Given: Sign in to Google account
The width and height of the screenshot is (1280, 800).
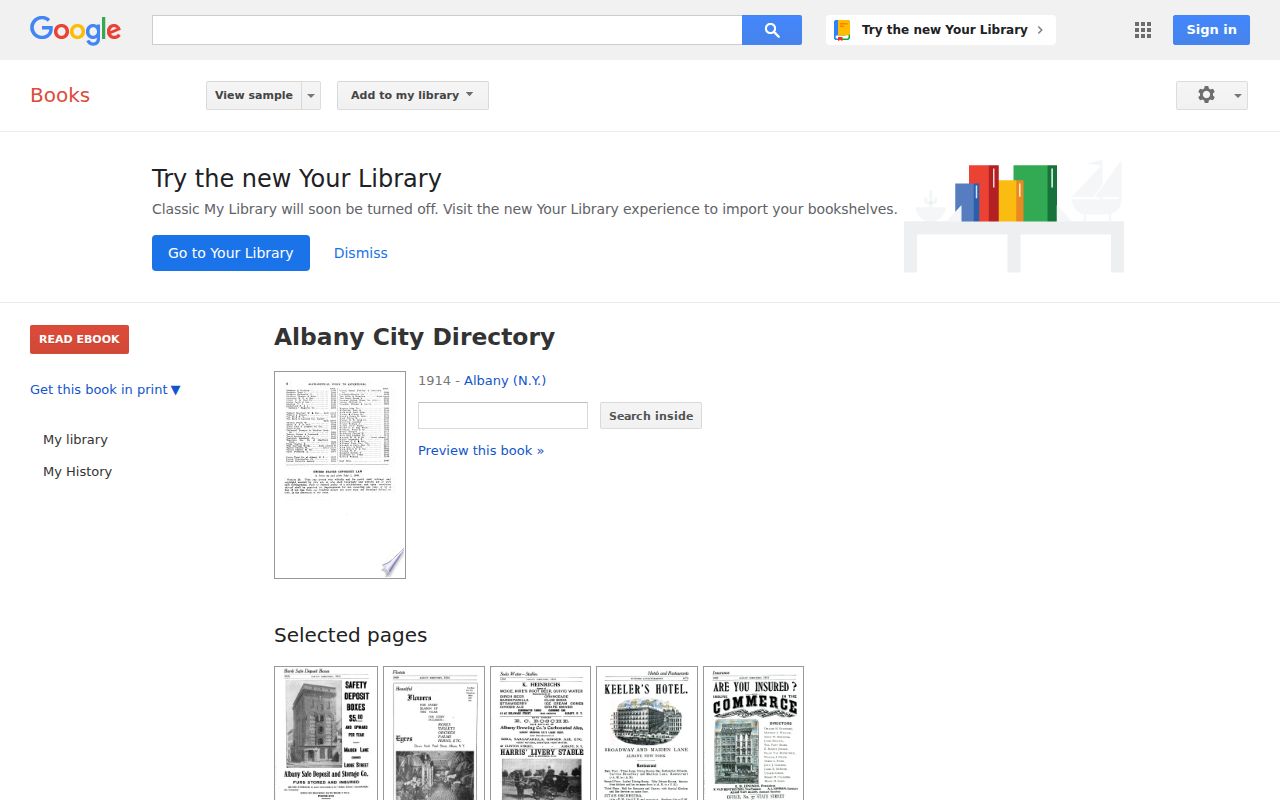Looking at the screenshot, I should tap(1211, 30).
